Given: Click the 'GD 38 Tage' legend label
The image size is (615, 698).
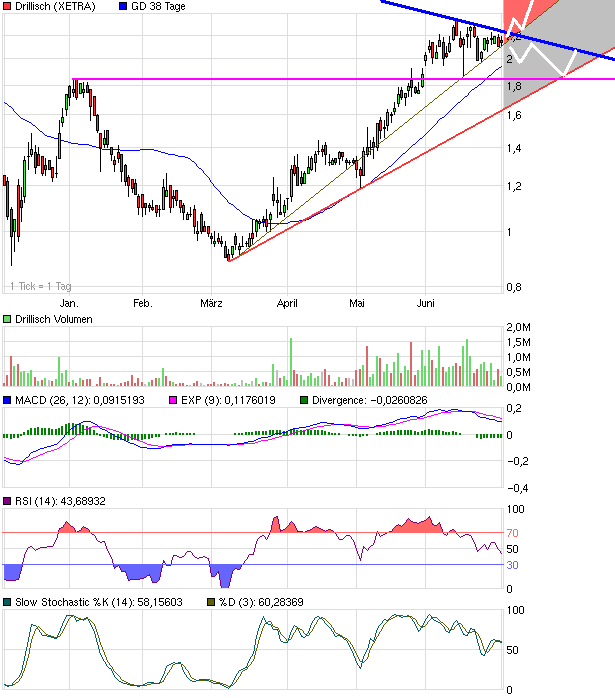Looking at the screenshot, I should 158,6.
